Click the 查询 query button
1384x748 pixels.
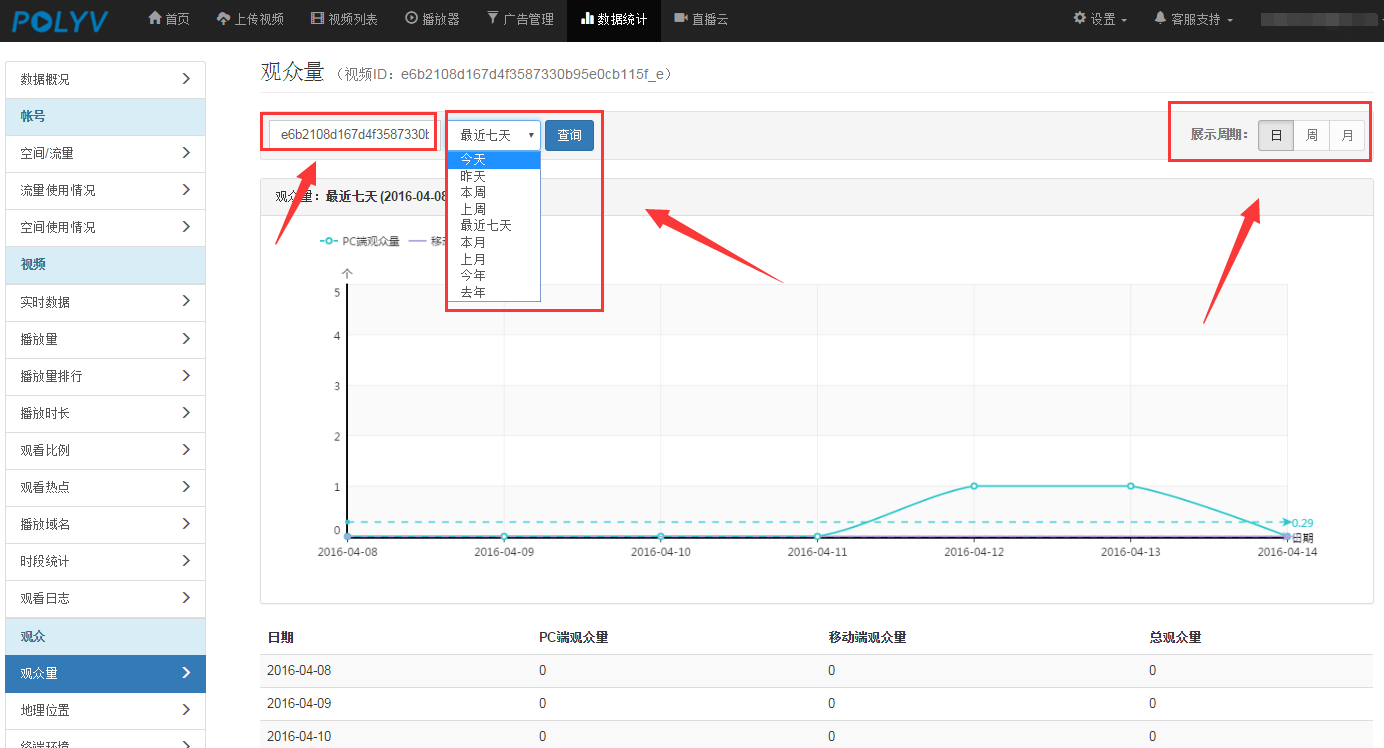point(569,135)
